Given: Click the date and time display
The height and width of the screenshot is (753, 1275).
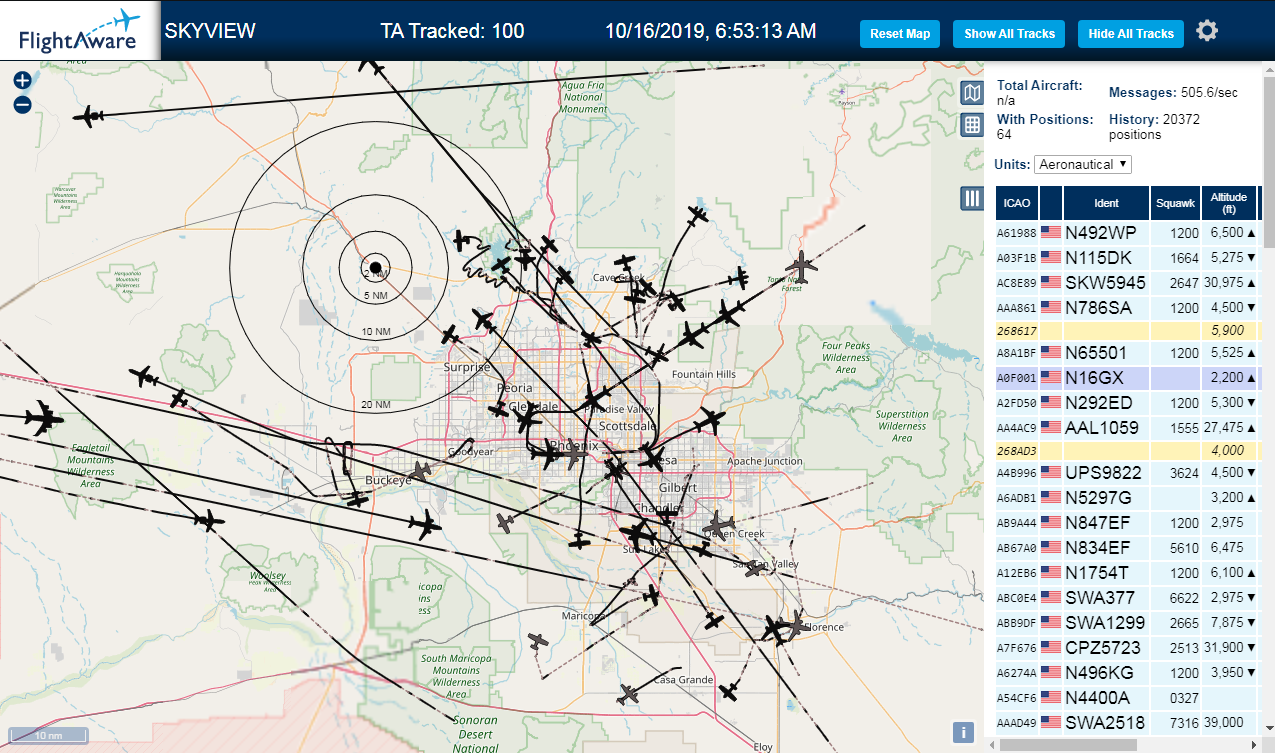Looking at the screenshot, I should [710, 31].
